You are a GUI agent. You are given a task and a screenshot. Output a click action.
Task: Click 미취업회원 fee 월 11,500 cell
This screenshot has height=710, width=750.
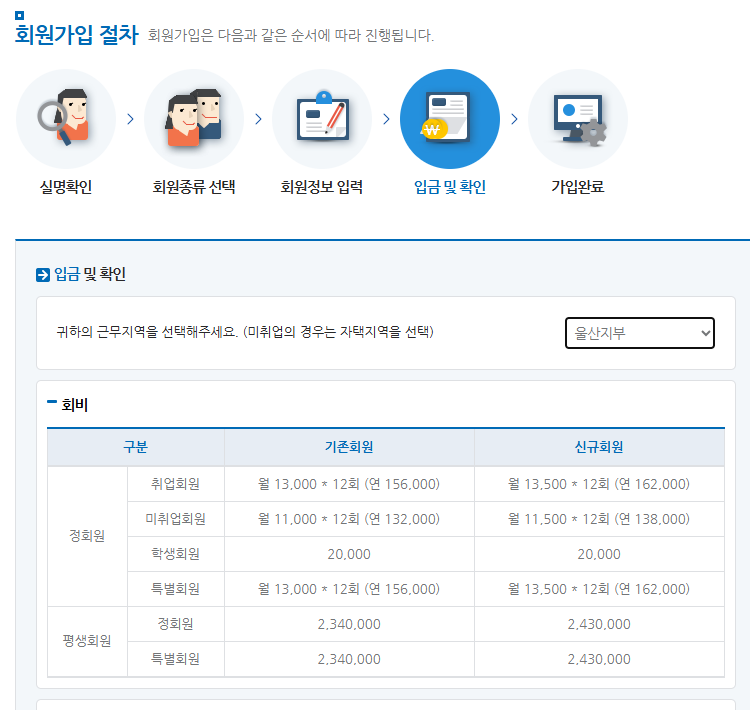pyautogui.click(x=599, y=519)
